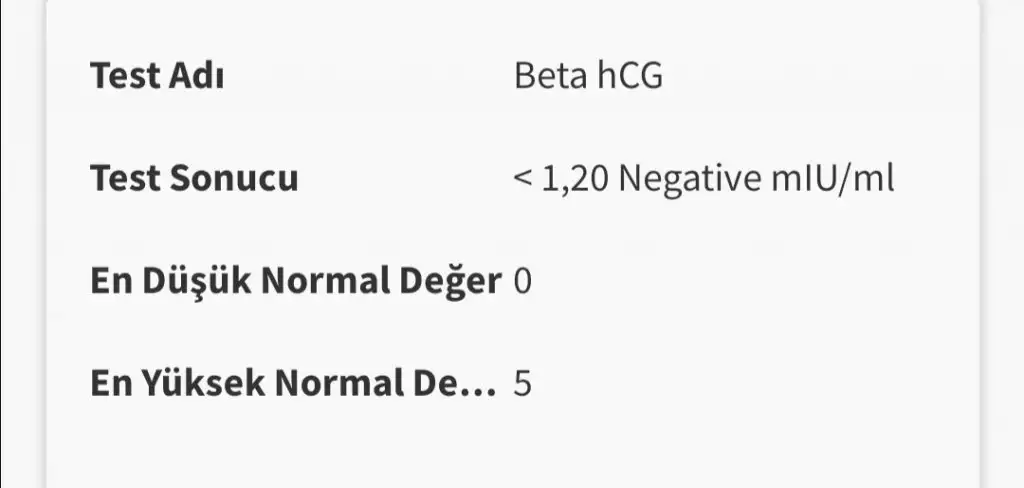This screenshot has height=488, width=1024.
Task: Select the lowest normal value 0
Action: tap(522, 282)
